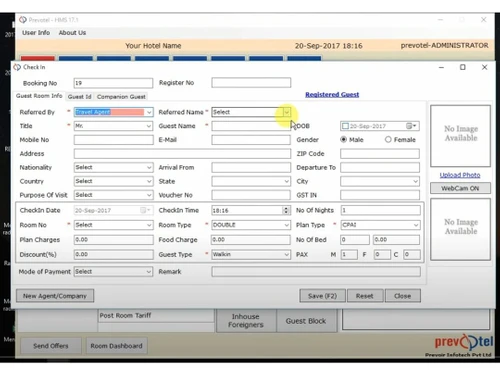
Task: Click the Guest Name input field
Action: (x=251, y=126)
